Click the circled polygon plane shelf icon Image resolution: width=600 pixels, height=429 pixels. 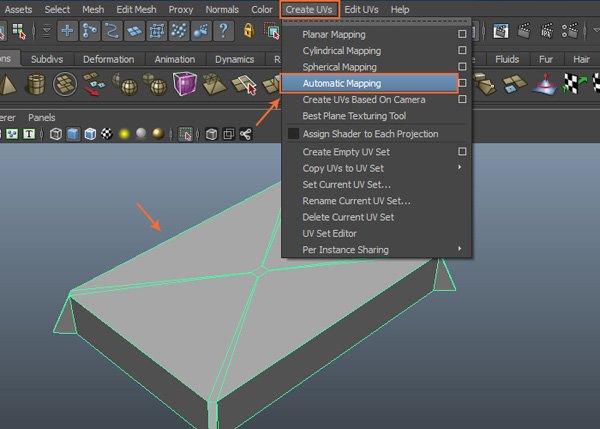[65, 84]
